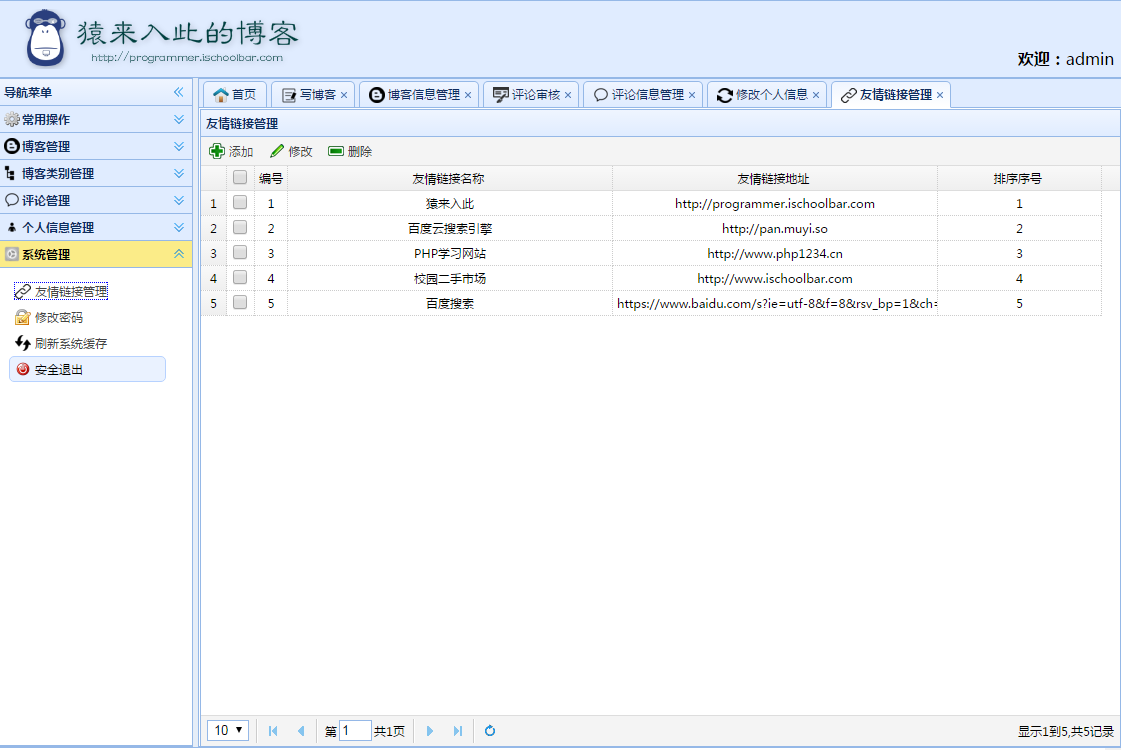This screenshot has width=1121, height=750.
Task: Click the 删除 icon to delete
Action: (334, 151)
